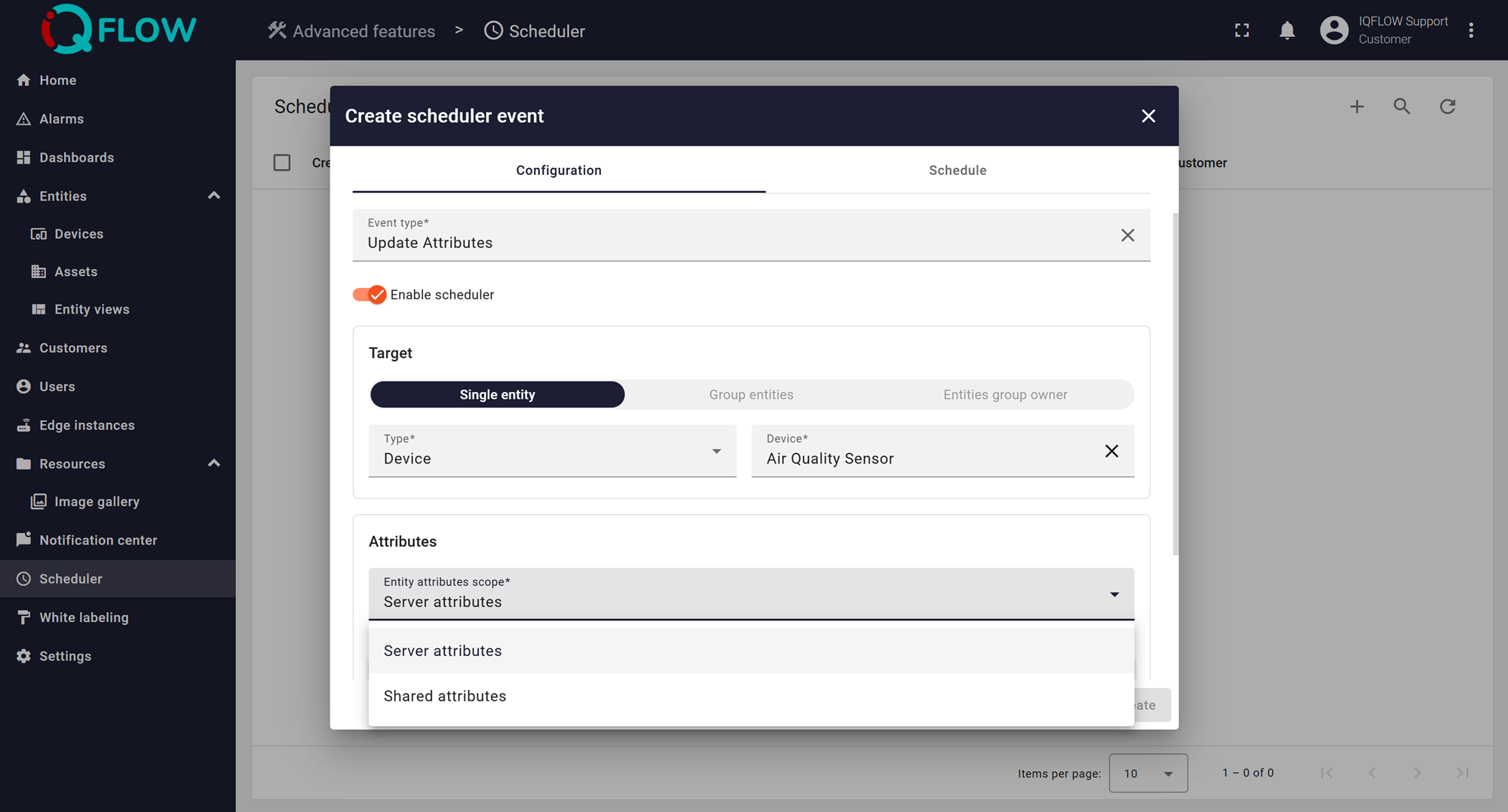This screenshot has width=1508, height=812.
Task: Clear the Air Quality Sensor device selection
Action: 1111,451
